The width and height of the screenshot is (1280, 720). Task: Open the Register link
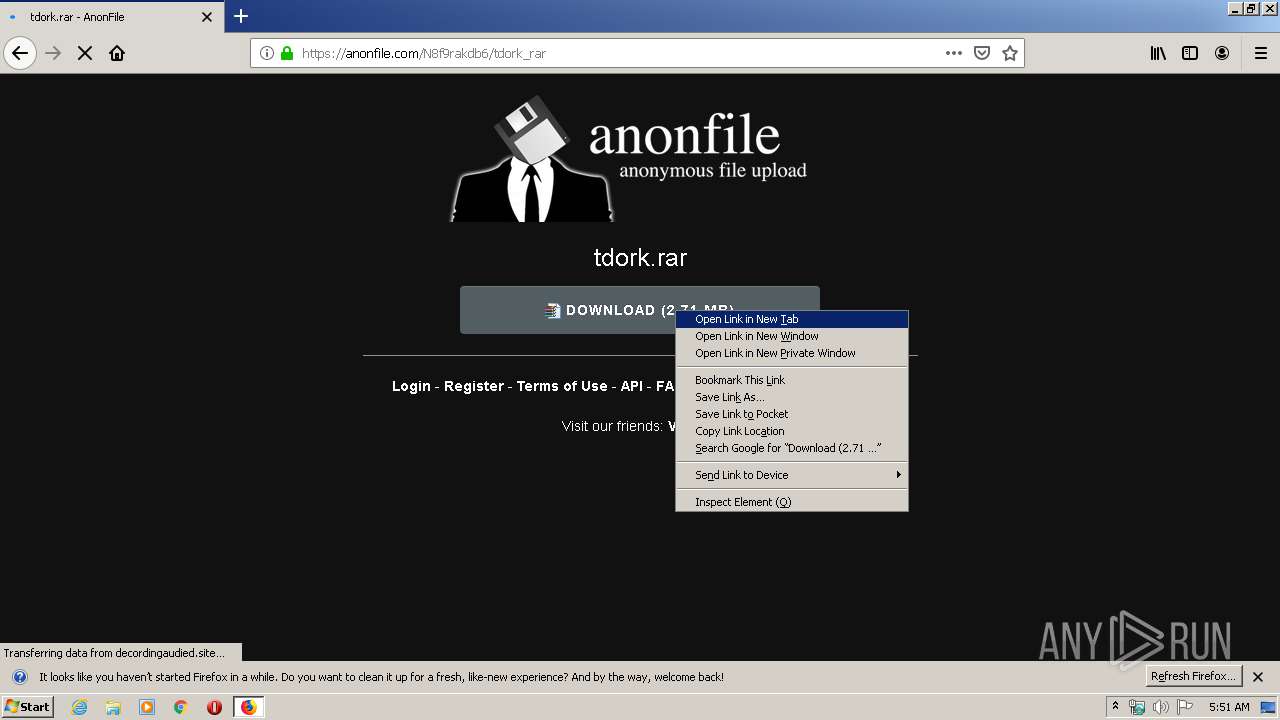pos(474,386)
